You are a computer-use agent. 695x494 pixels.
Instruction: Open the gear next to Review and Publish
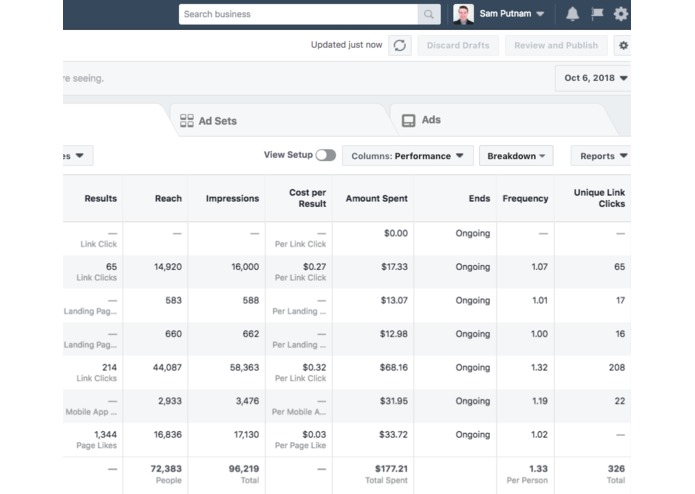[x=623, y=45]
